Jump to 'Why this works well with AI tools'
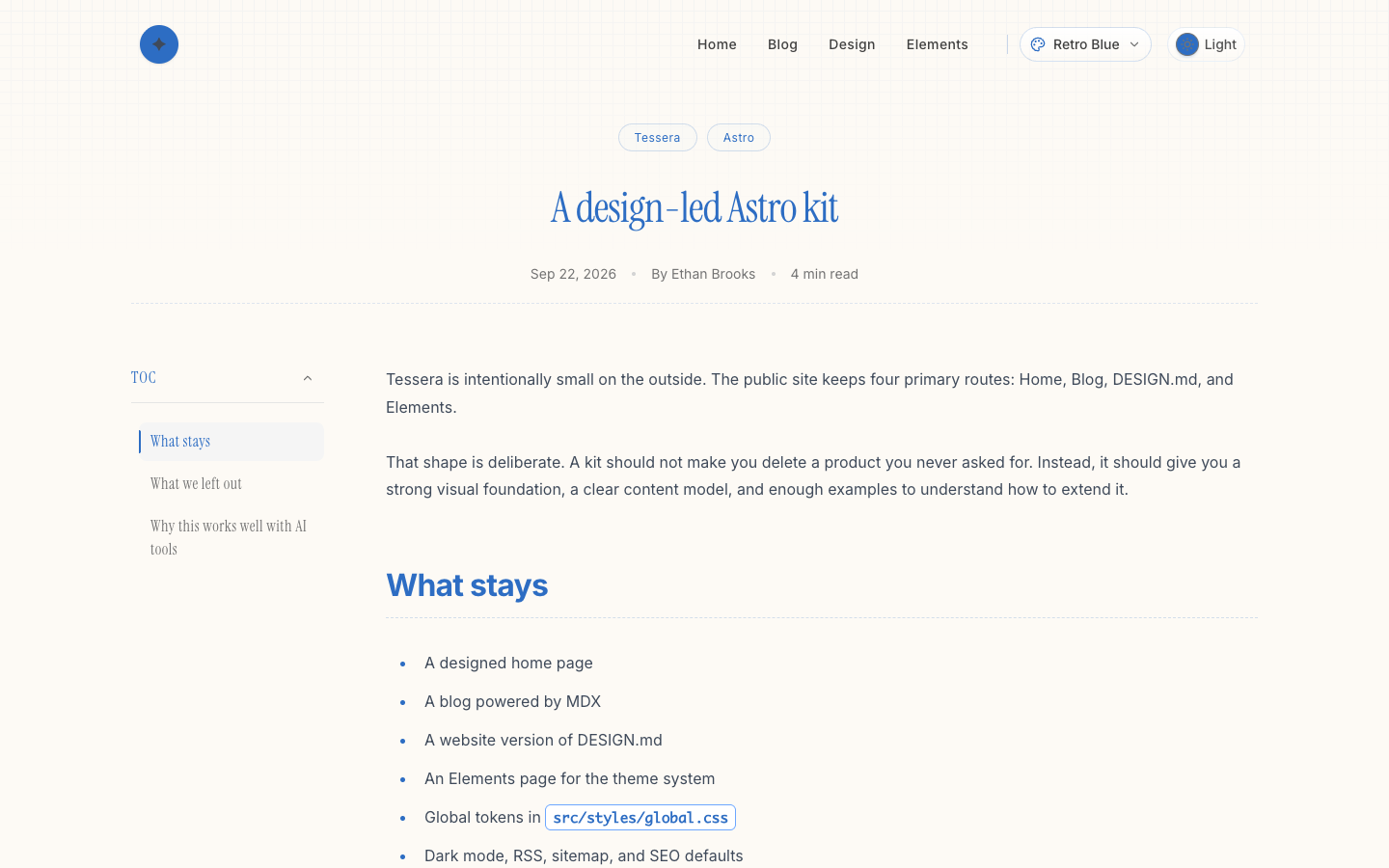The image size is (1389, 868). coord(231,538)
